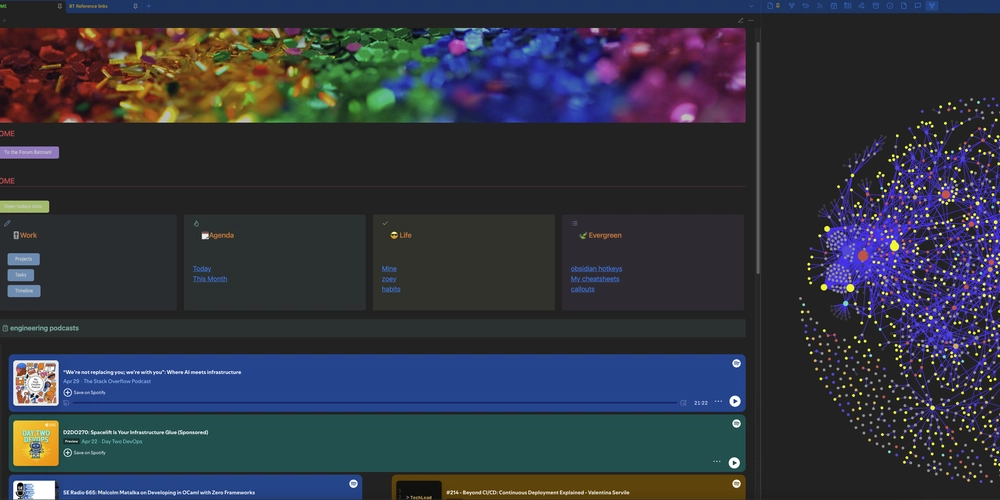Click the edit pencil icon above banner

740,20
